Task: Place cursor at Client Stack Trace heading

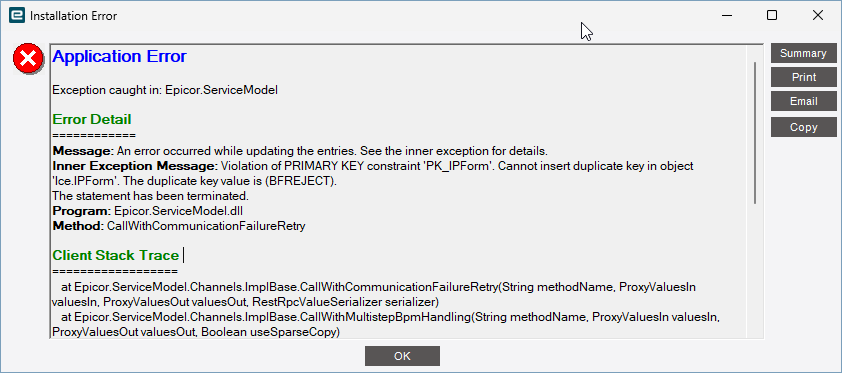Action: click(x=115, y=255)
